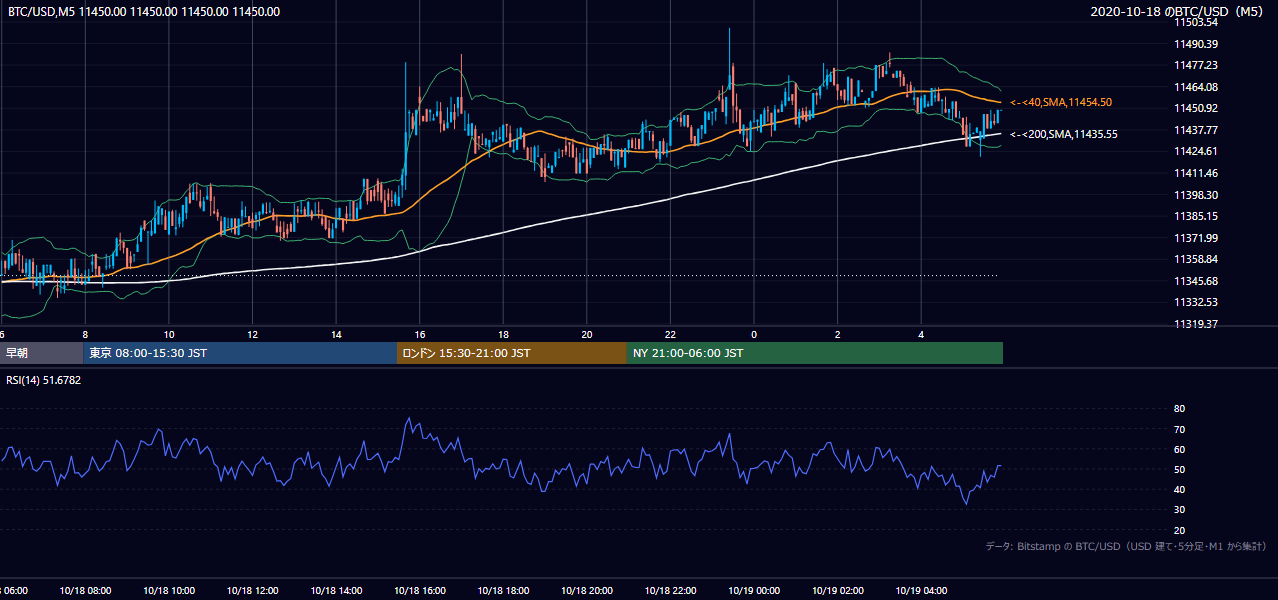Click the 10/19 00:00 time axis label
1278x600 pixels.
(754, 591)
